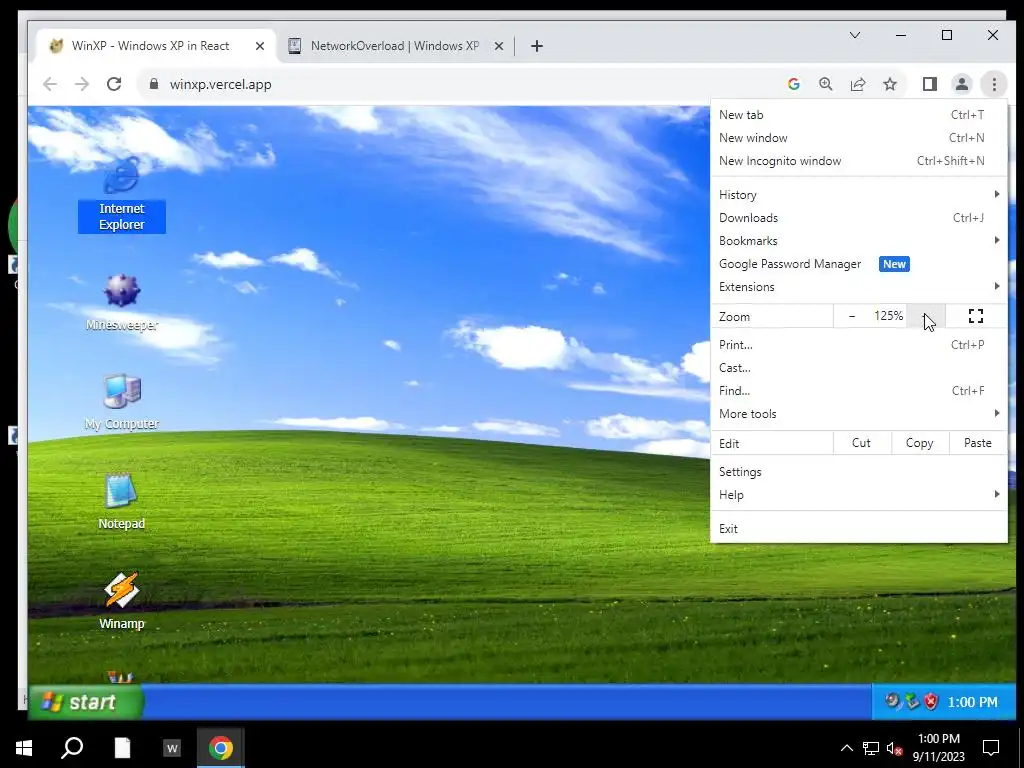Decrease zoom with minus button

pos(852,316)
